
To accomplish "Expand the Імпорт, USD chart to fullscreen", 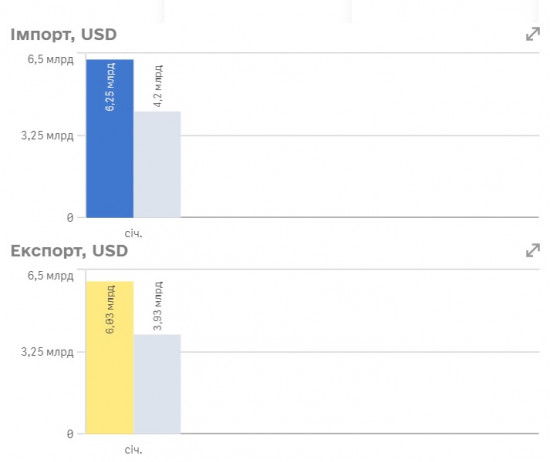I will pyautogui.click(x=532, y=34).
